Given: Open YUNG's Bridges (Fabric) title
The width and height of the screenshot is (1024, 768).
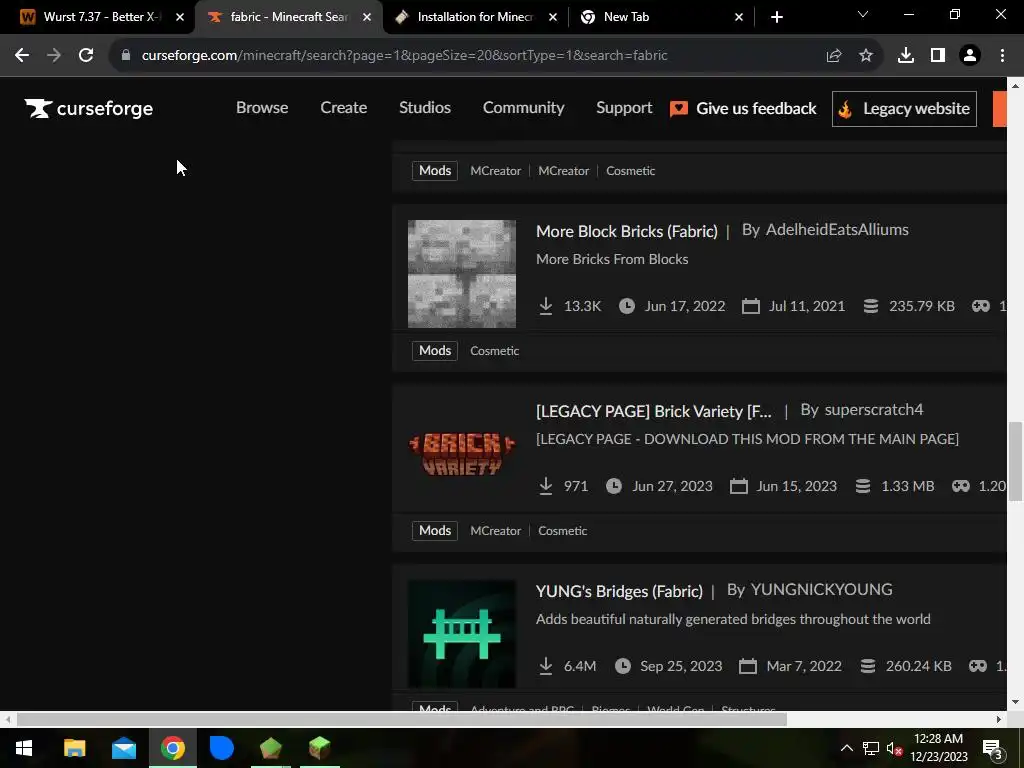Looking at the screenshot, I should click(619, 591).
